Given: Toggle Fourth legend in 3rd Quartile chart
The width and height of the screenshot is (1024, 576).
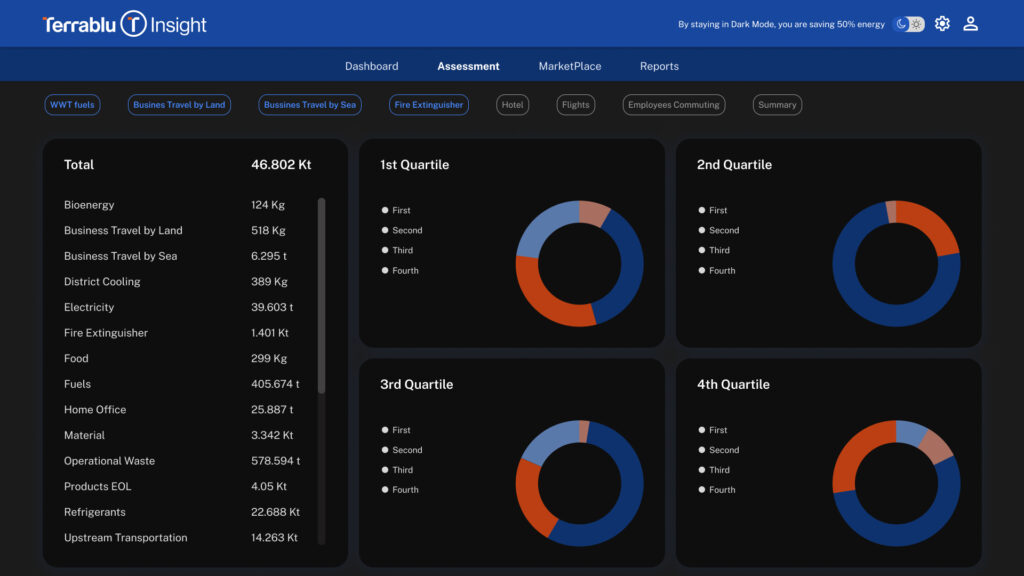Looking at the screenshot, I should [405, 490].
